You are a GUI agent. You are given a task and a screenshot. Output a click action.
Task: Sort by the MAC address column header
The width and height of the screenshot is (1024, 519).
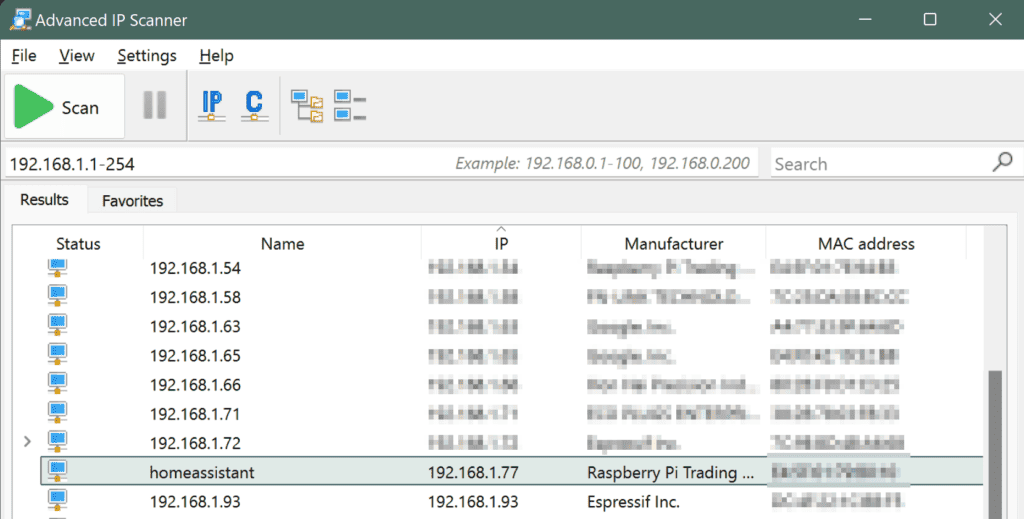click(x=866, y=244)
